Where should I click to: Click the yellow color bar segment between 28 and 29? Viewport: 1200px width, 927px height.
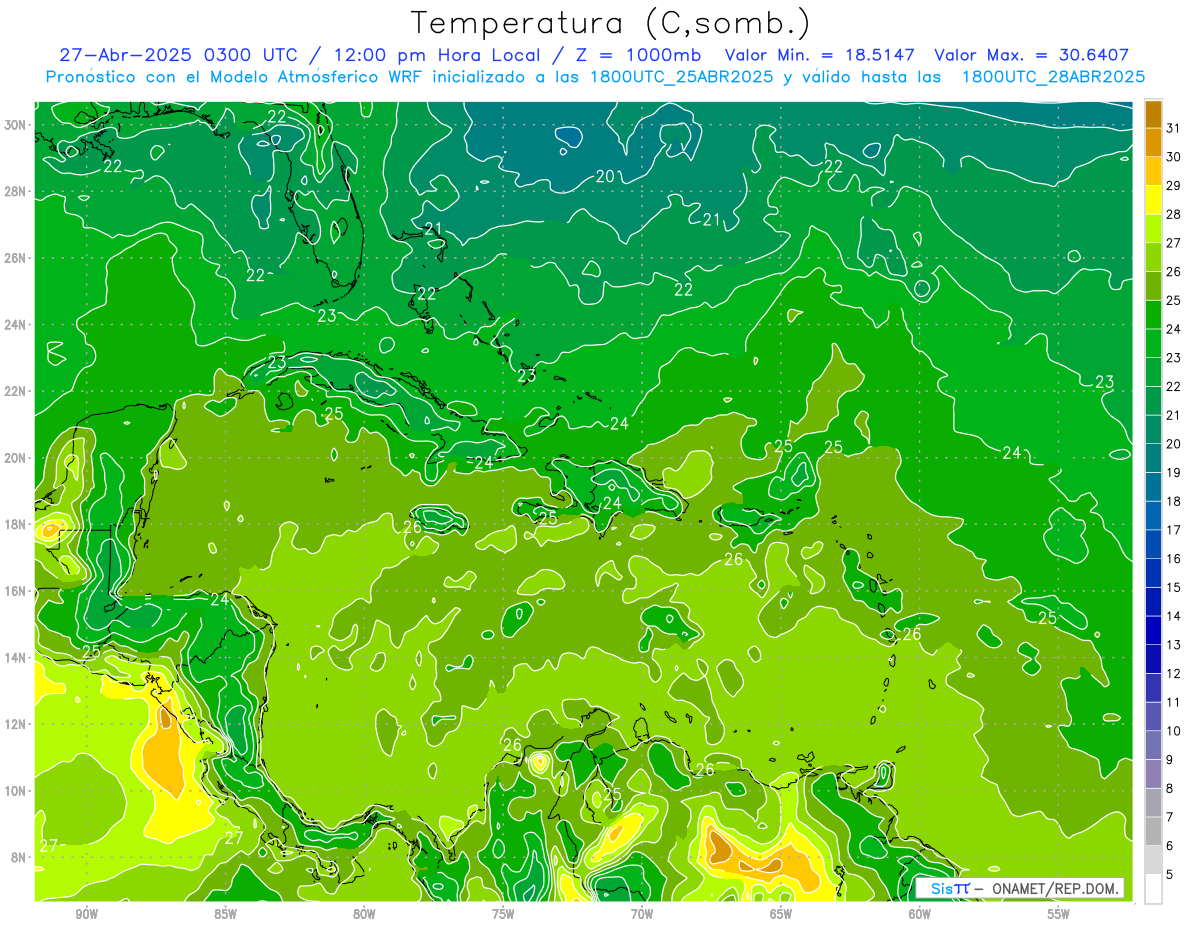click(1153, 199)
